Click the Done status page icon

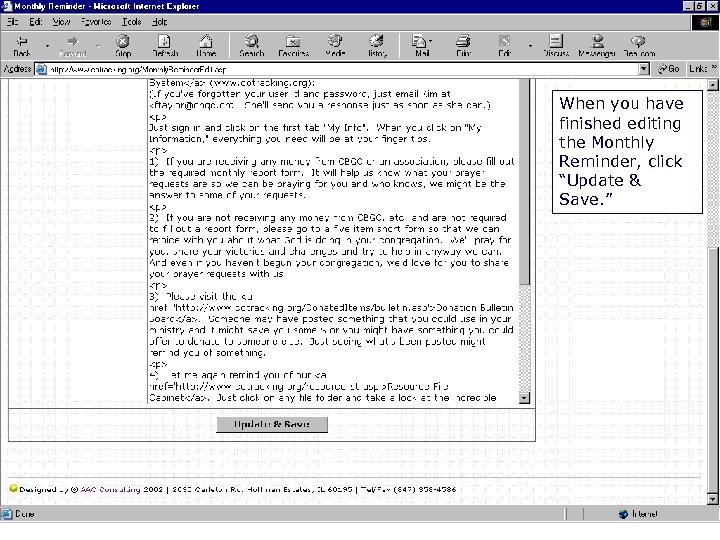(x=7, y=513)
